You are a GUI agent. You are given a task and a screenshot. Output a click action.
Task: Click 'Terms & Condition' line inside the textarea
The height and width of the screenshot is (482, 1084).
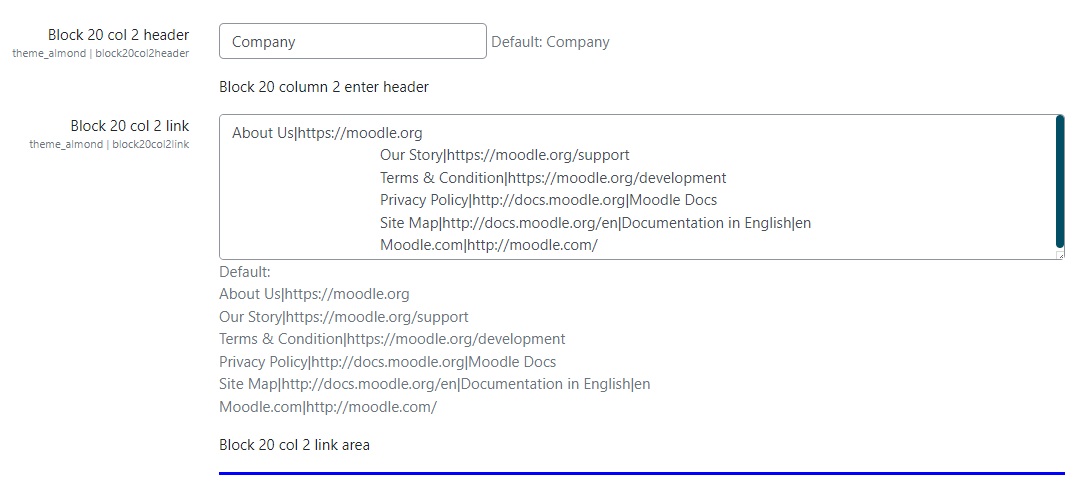553,178
